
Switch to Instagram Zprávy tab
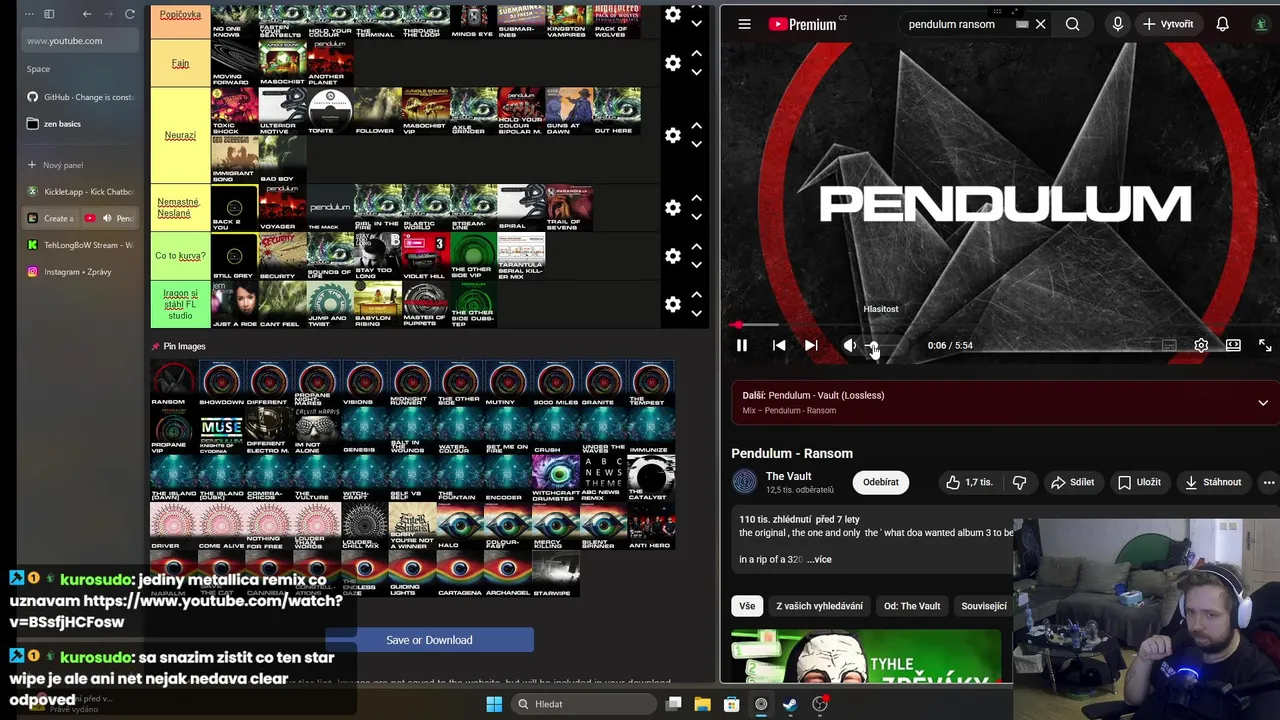click(x=82, y=272)
